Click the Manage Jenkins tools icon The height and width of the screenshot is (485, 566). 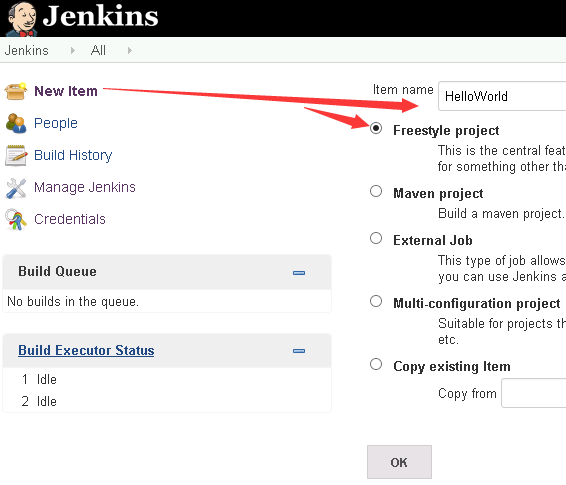click(x=16, y=188)
